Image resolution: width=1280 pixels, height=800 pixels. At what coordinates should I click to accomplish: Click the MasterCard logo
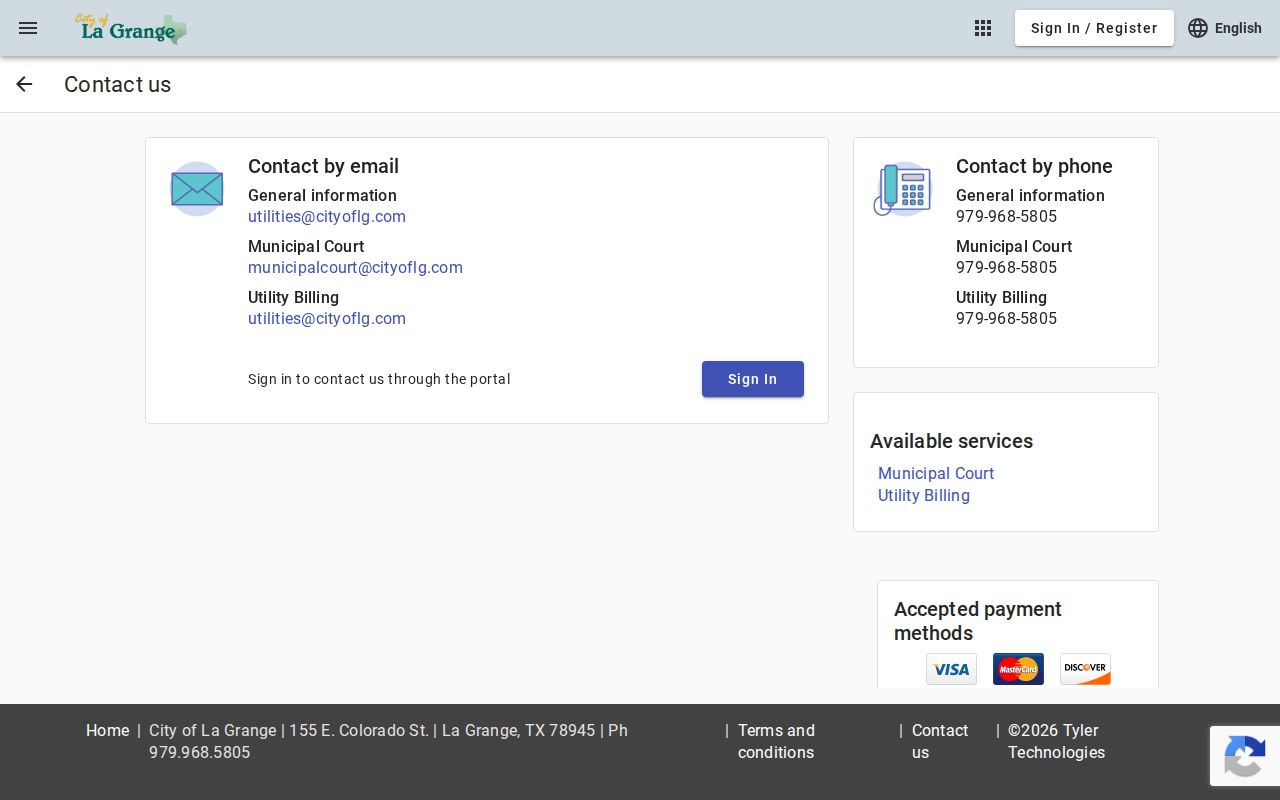pyautogui.click(x=1018, y=669)
